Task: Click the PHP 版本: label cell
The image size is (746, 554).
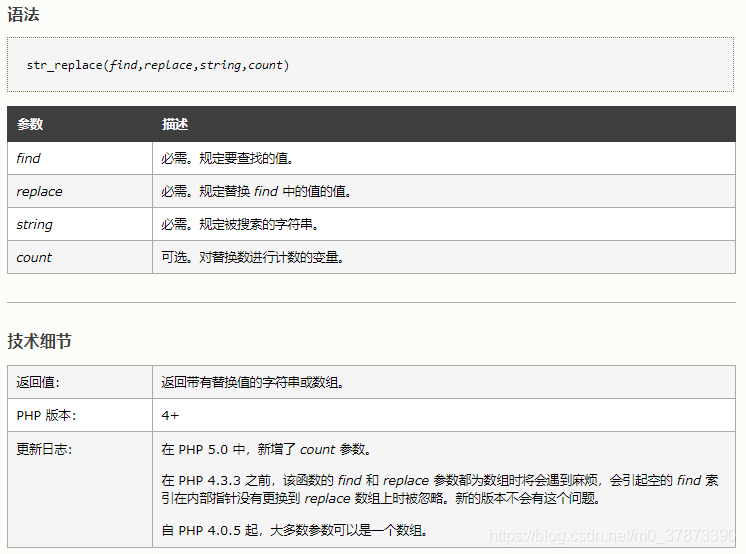Action: coord(80,416)
